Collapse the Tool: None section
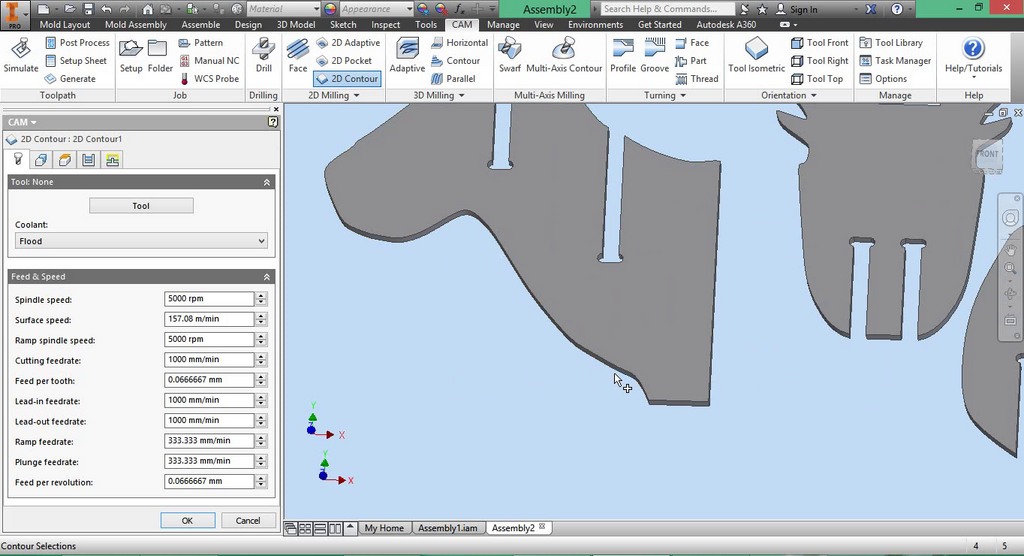1024x556 pixels. click(x=266, y=182)
